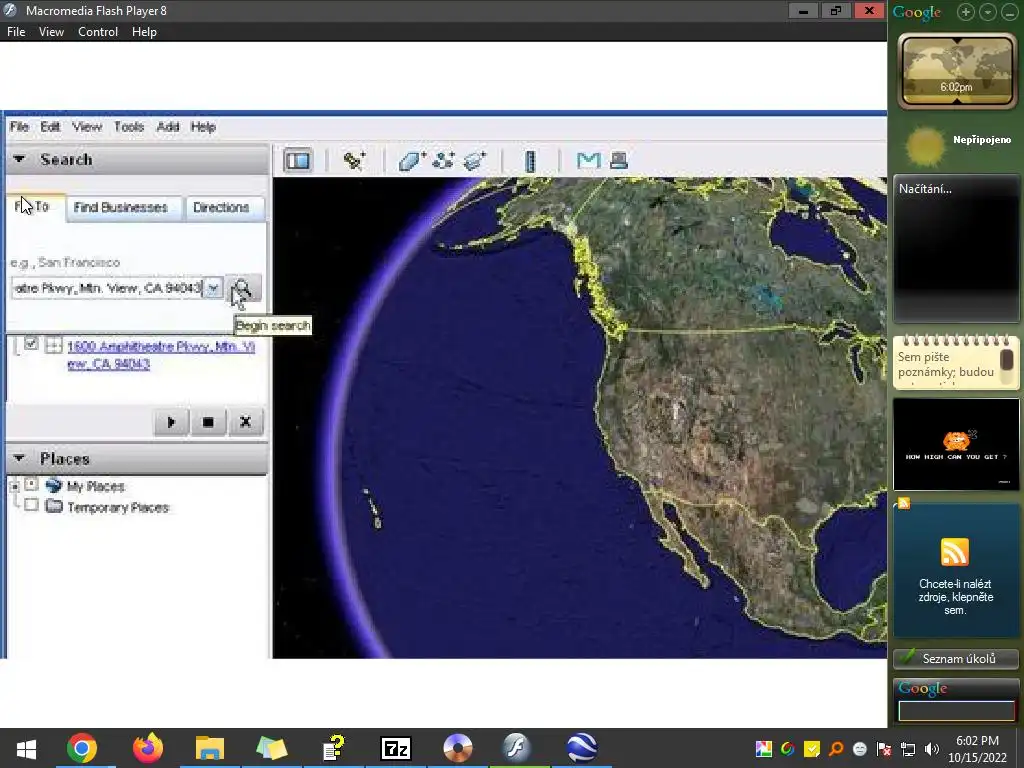This screenshot has height=768, width=1024.
Task: Open 7-Zip from the taskbar
Action: 396,748
